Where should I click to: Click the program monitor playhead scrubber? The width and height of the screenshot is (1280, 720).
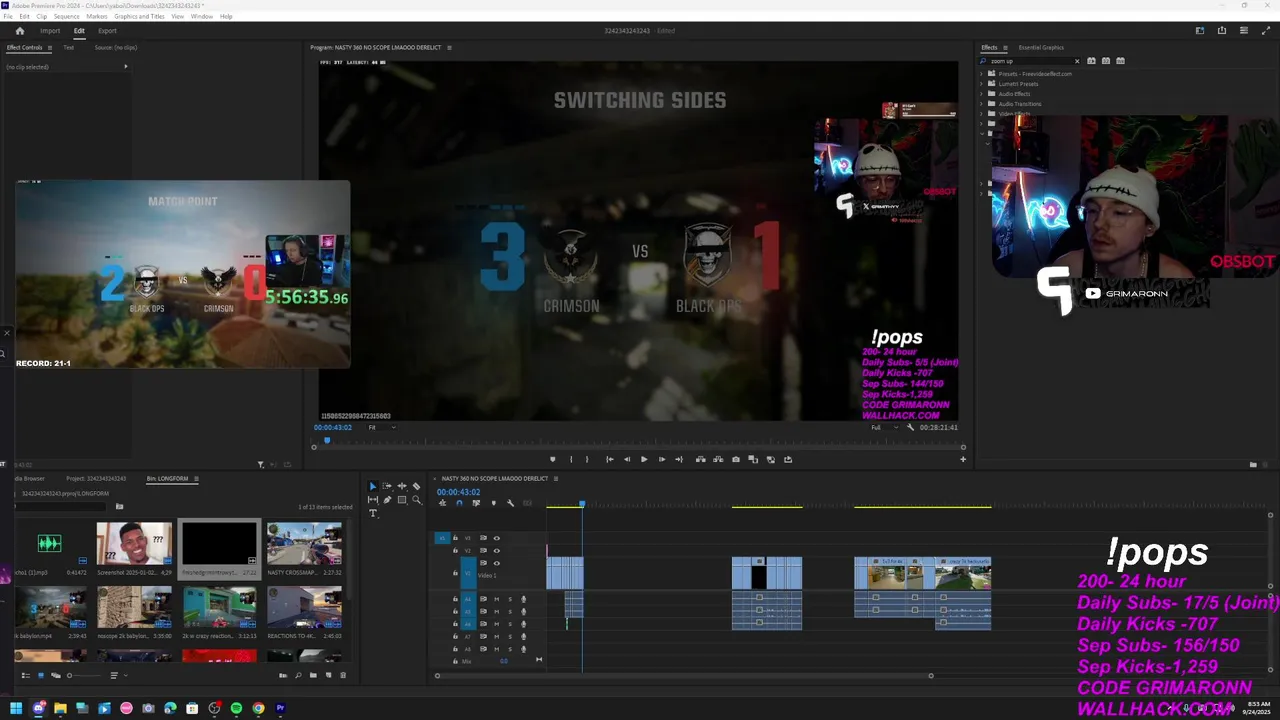(x=326, y=440)
